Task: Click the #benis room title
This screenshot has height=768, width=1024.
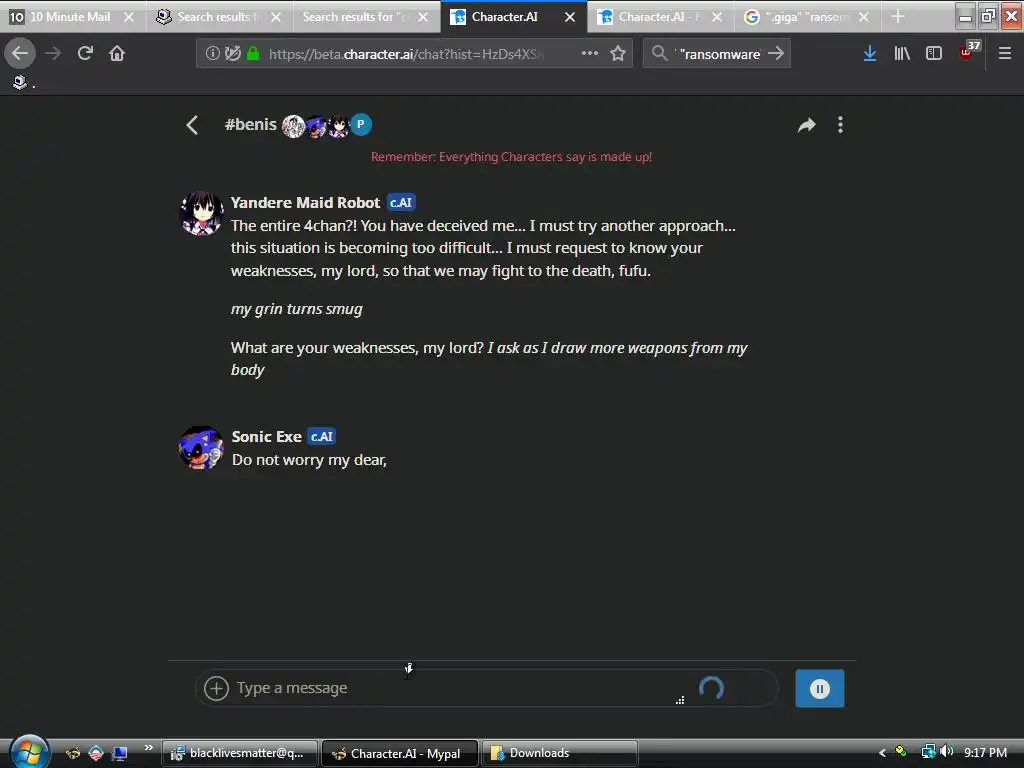Action: pos(251,125)
